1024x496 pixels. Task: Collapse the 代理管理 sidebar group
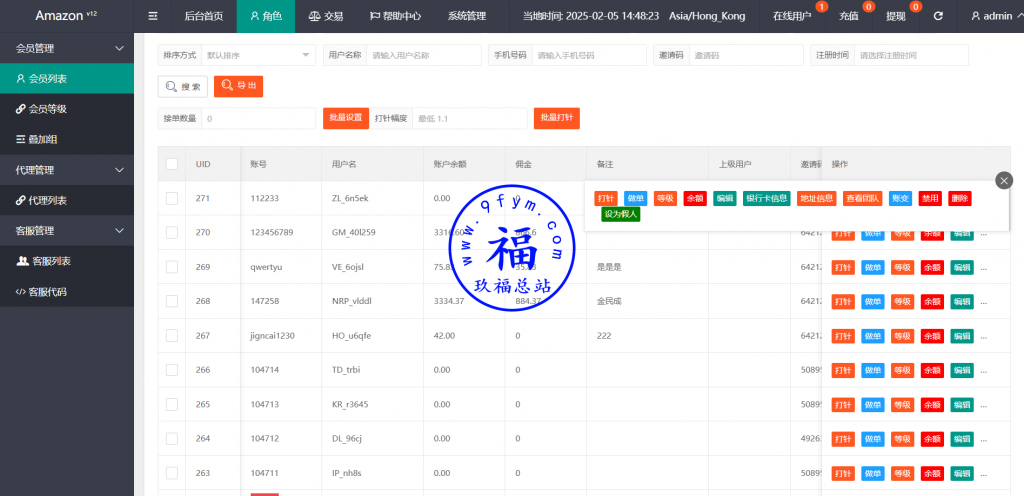coord(66,170)
